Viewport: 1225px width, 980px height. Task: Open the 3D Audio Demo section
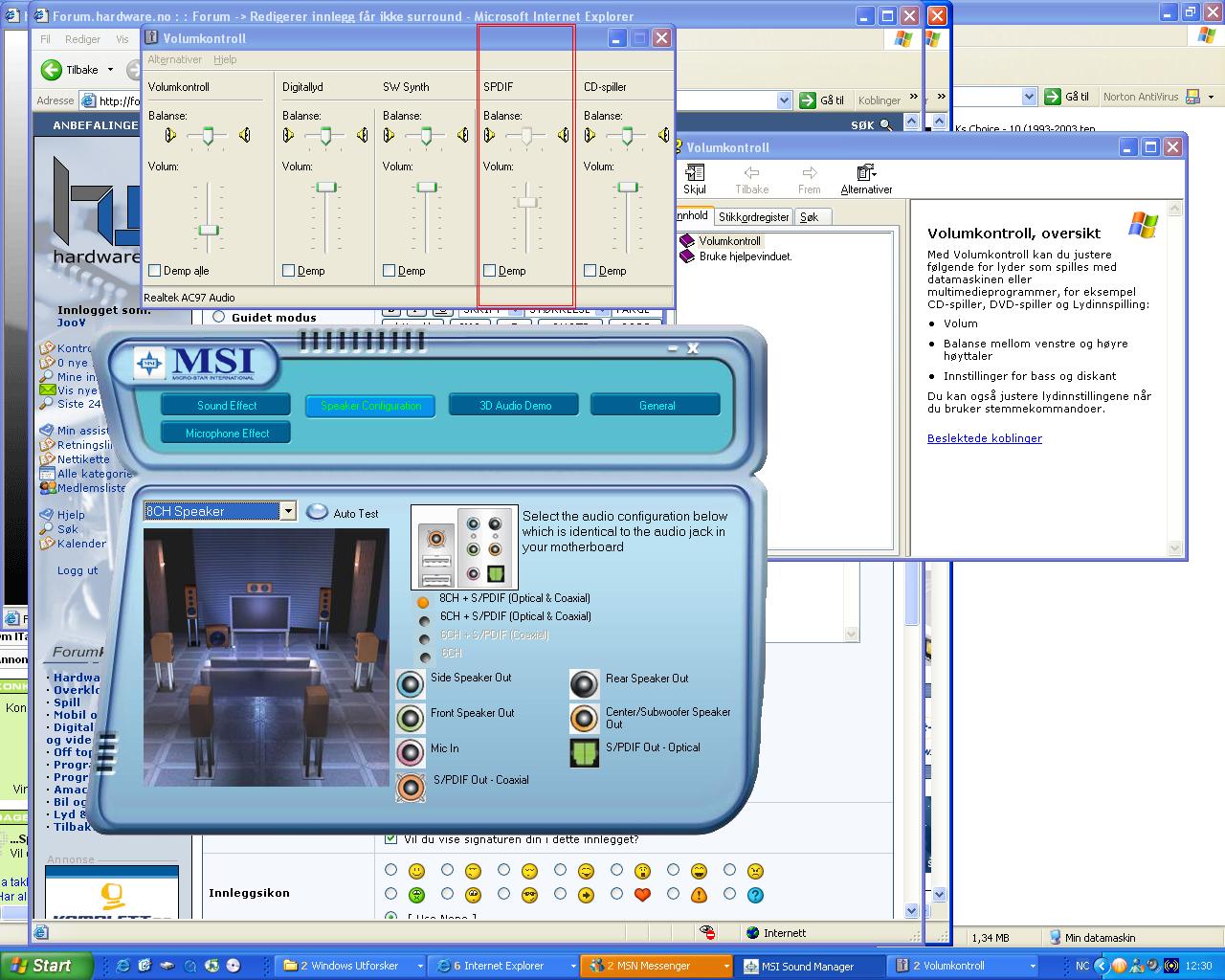click(515, 406)
